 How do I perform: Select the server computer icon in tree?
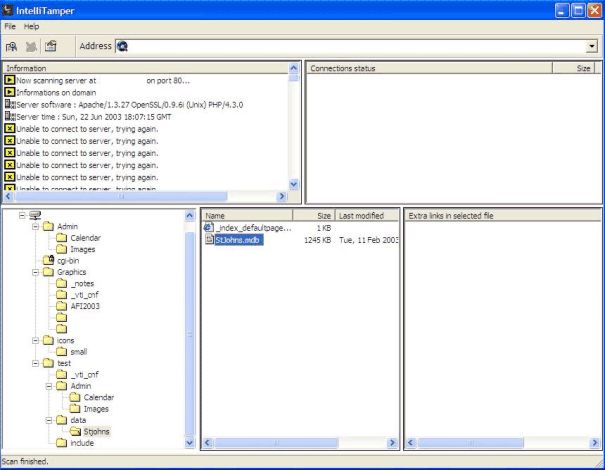35,215
